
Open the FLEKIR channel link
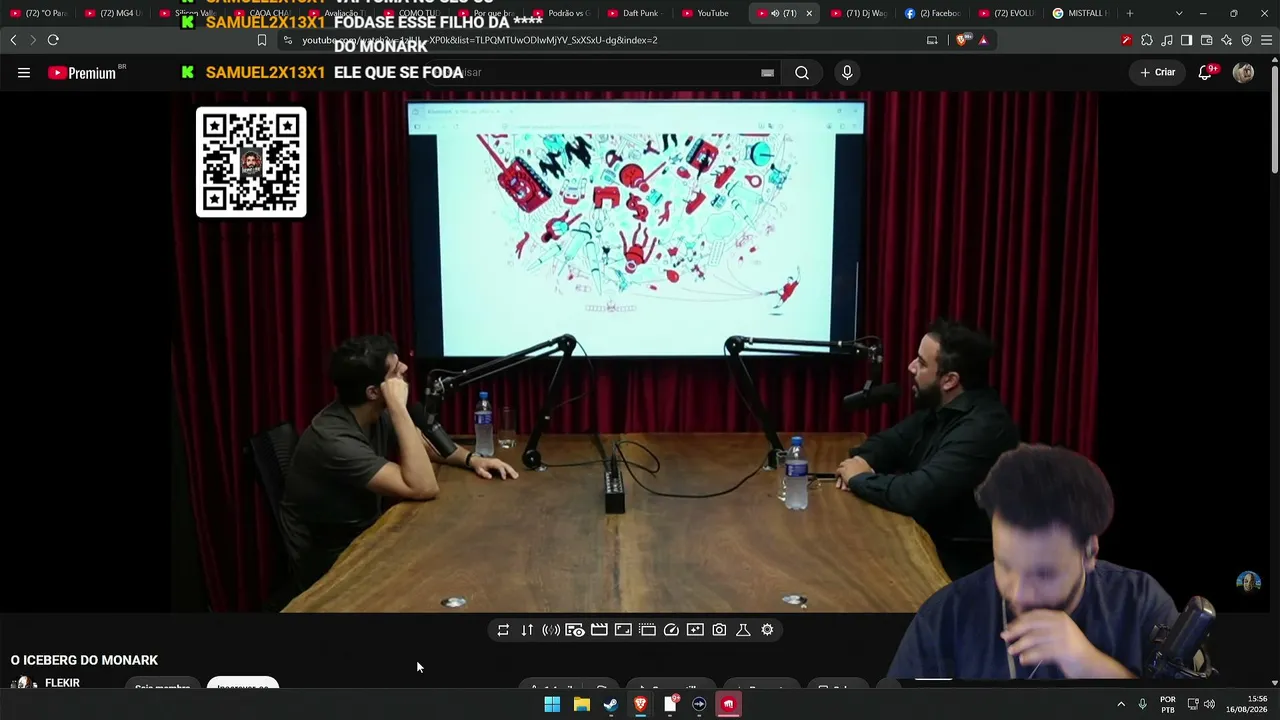[x=62, y=683]
